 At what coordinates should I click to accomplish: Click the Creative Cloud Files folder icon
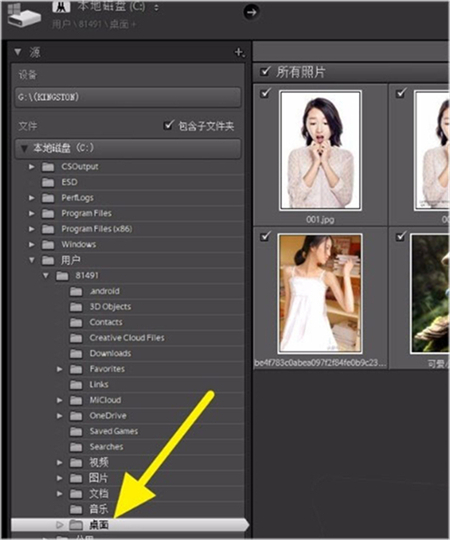pos(76,338)
